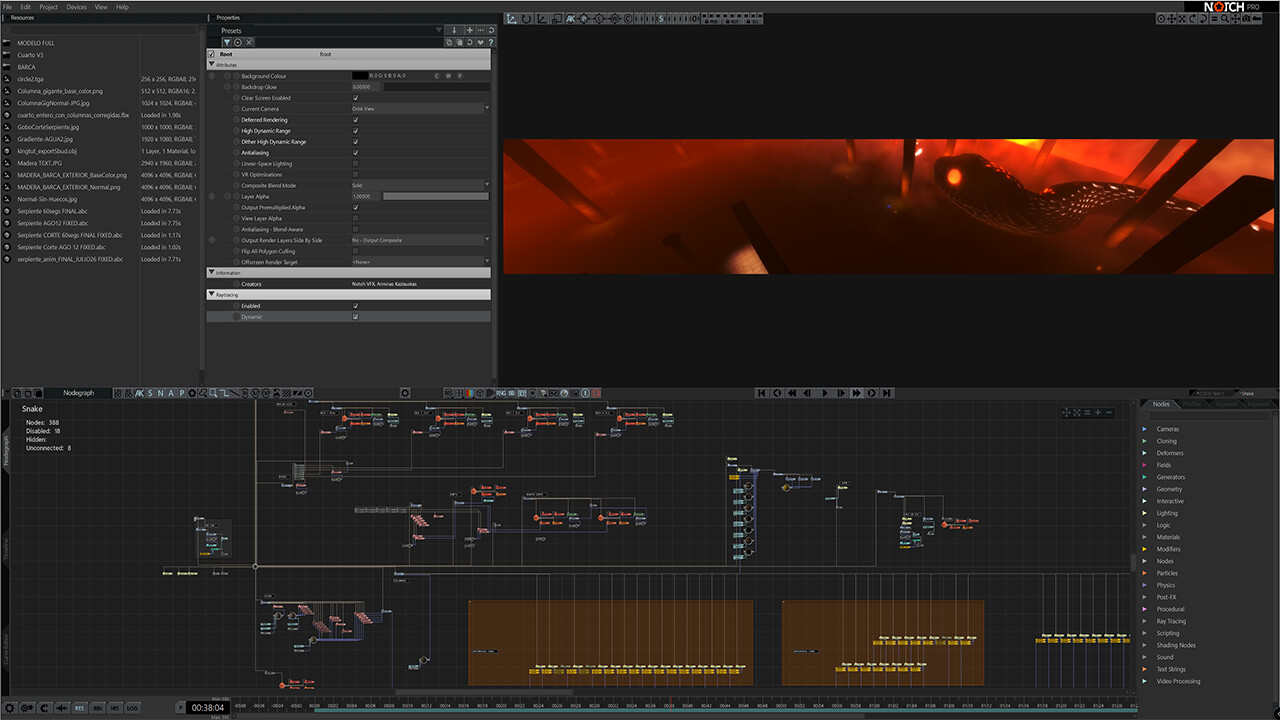Toggle the Clear Screen Enabled checkbox
This screenshot has height=720, width=1280.
[x=356, y=98]
